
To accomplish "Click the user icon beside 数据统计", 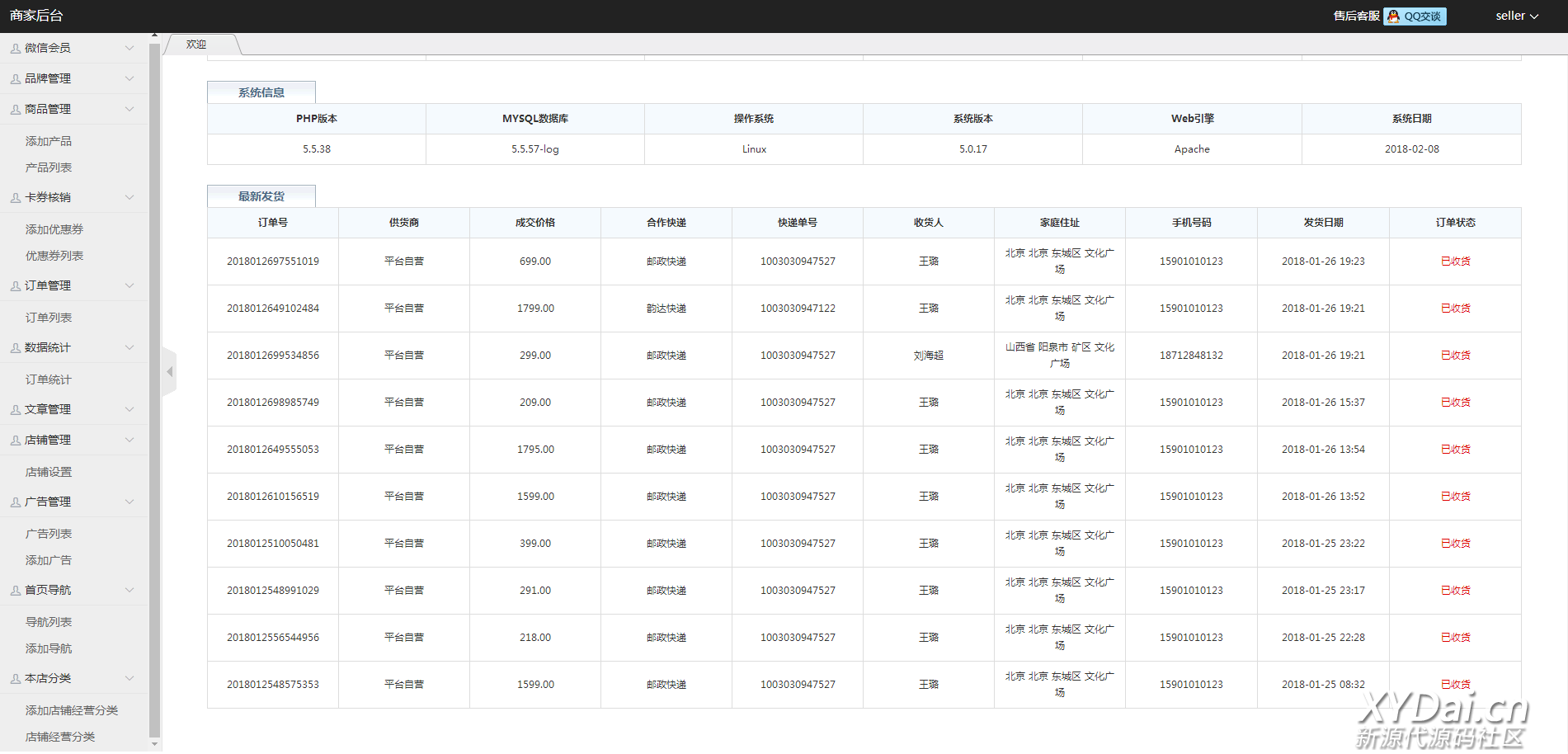I will [16, 348].
